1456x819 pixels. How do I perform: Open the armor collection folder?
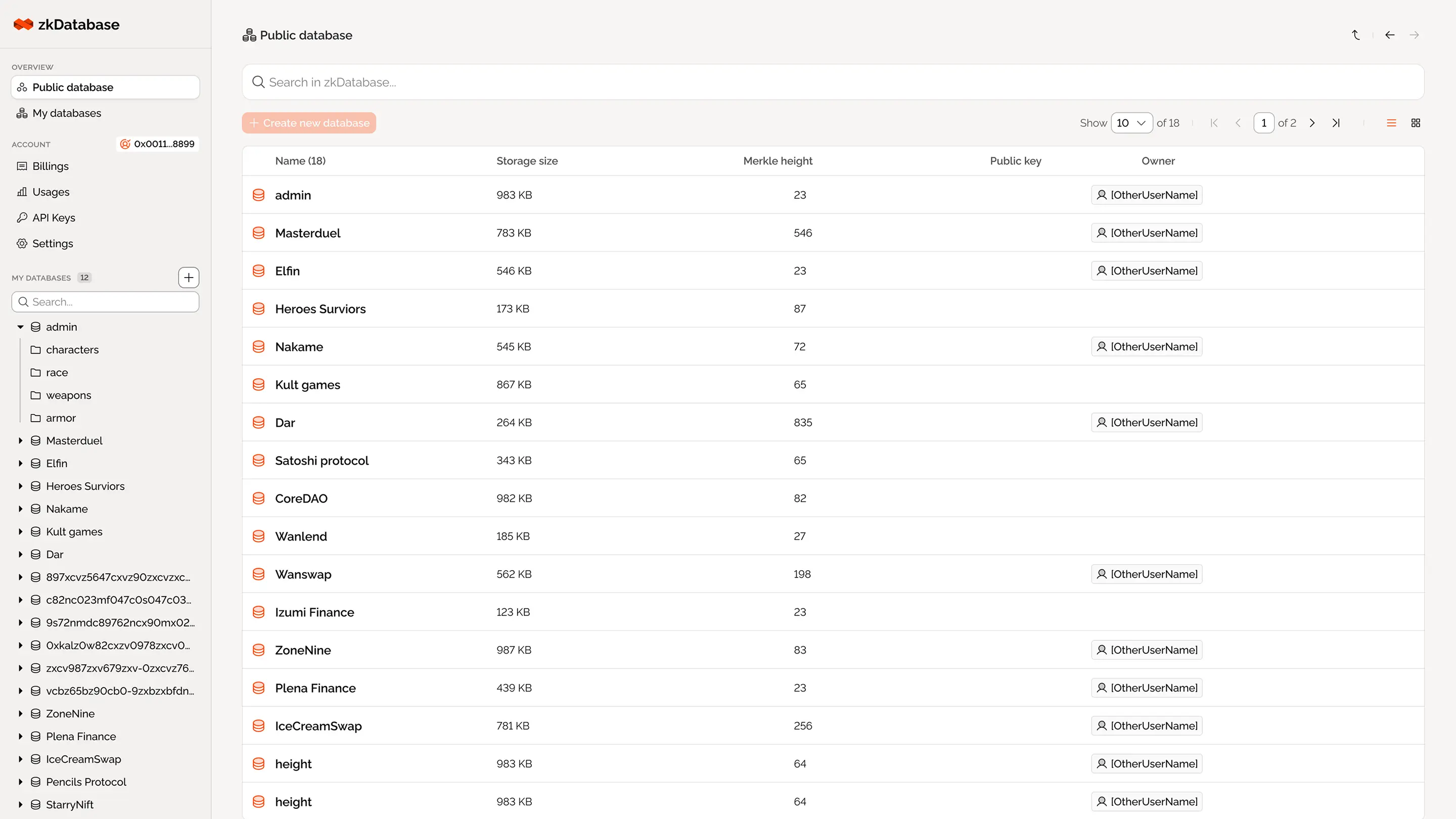click(54, 418)
